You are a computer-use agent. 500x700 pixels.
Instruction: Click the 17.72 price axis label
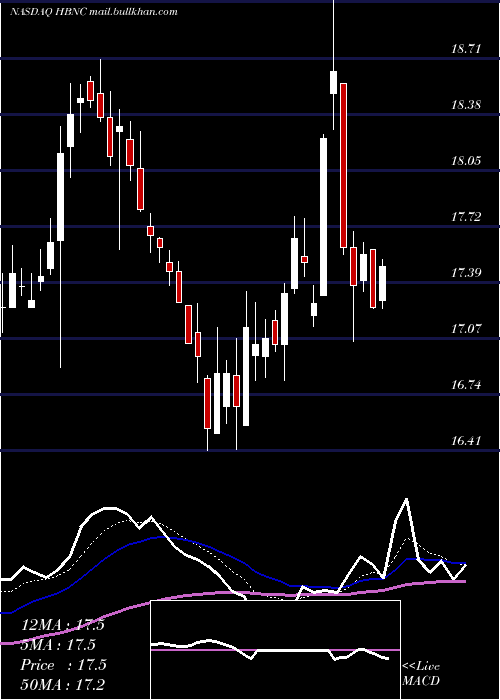[x=467, y=217]
